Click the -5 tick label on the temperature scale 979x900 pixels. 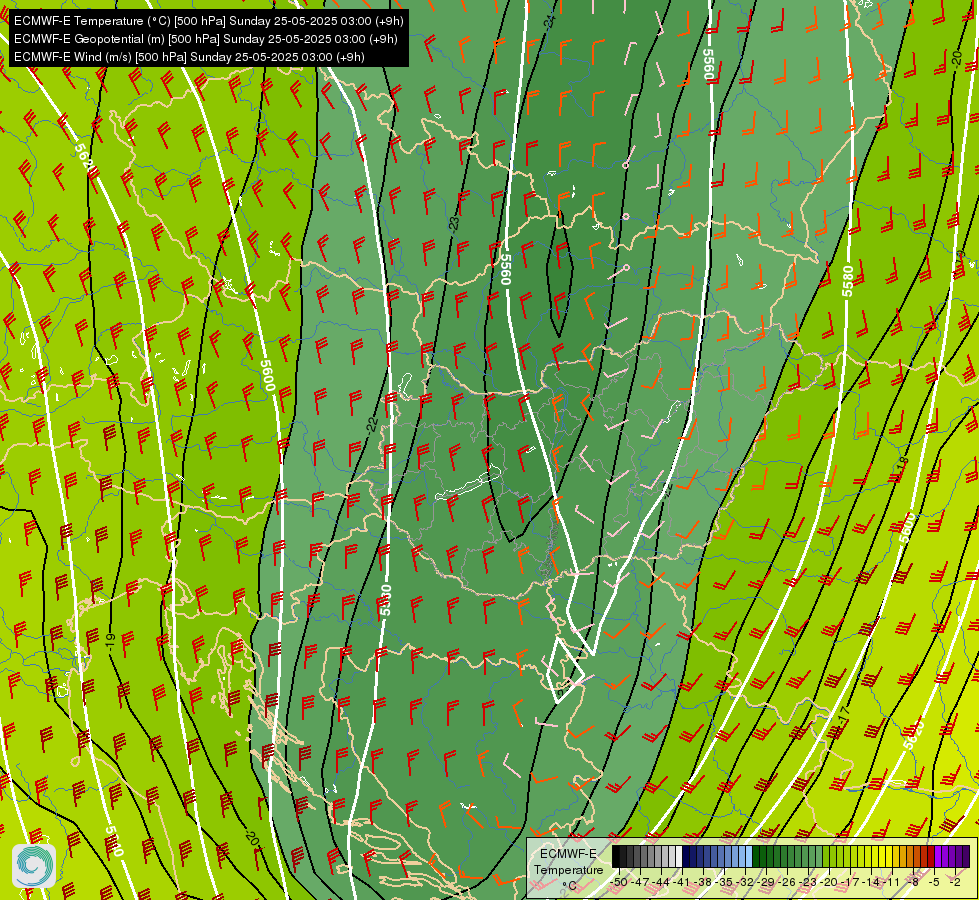(x=933, y=882)
